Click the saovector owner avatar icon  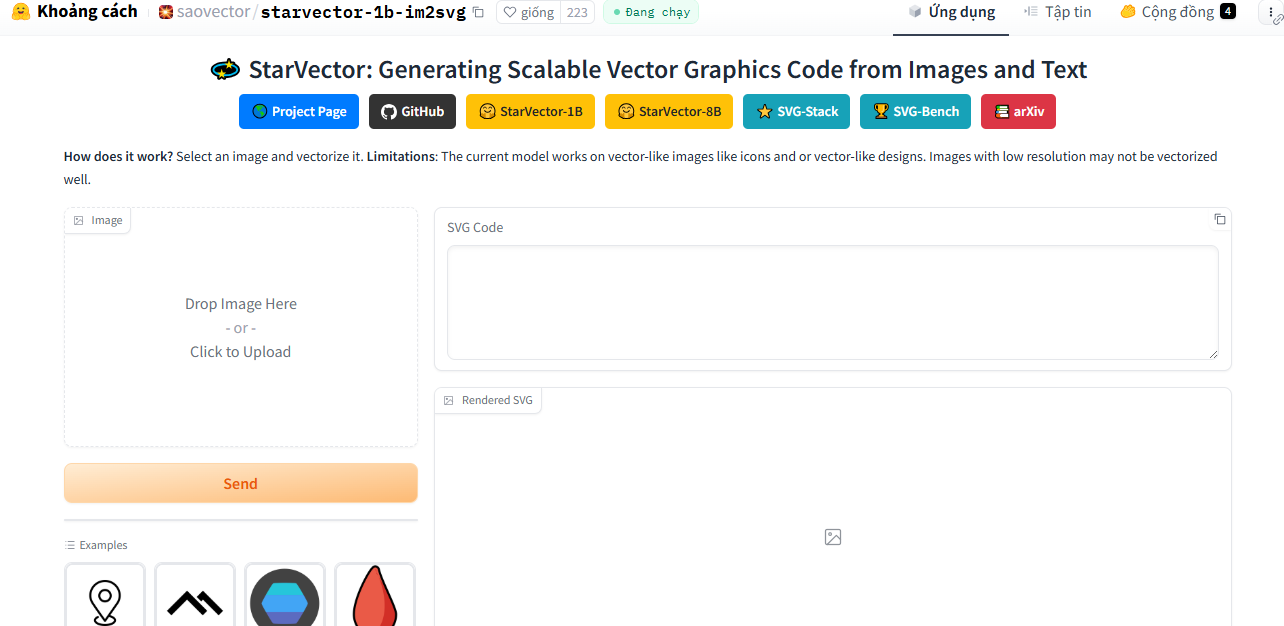click(166, 13)
